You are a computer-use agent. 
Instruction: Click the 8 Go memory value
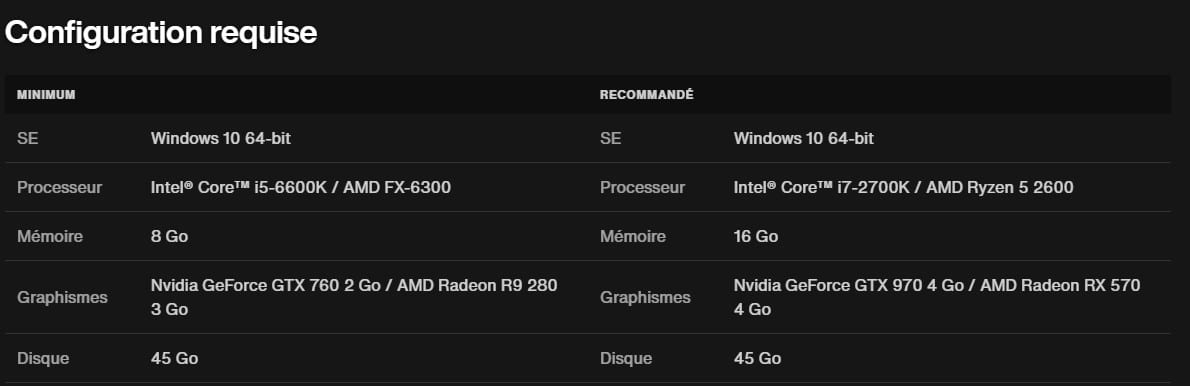click(169, 237)
